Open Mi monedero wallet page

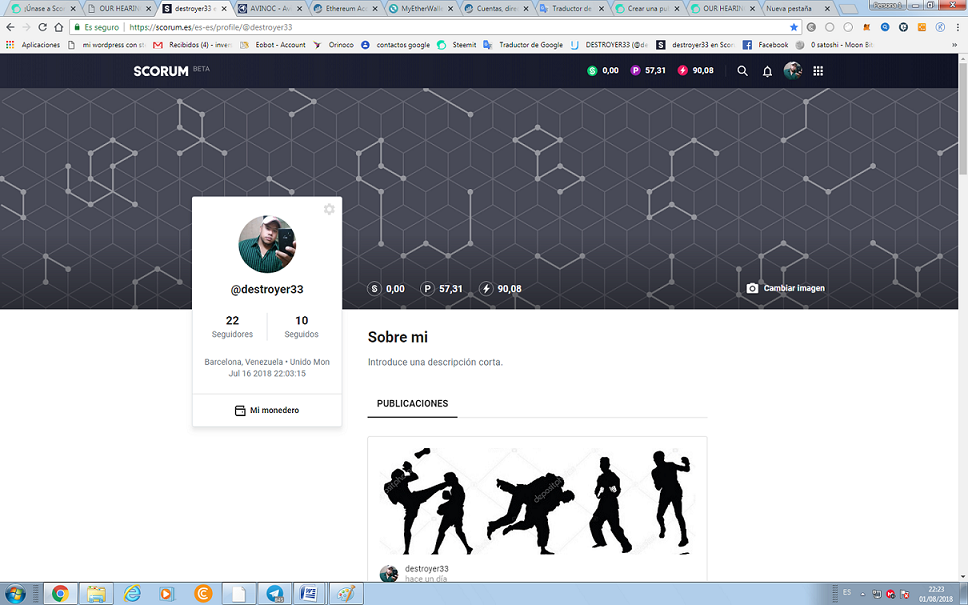[267, 410]
